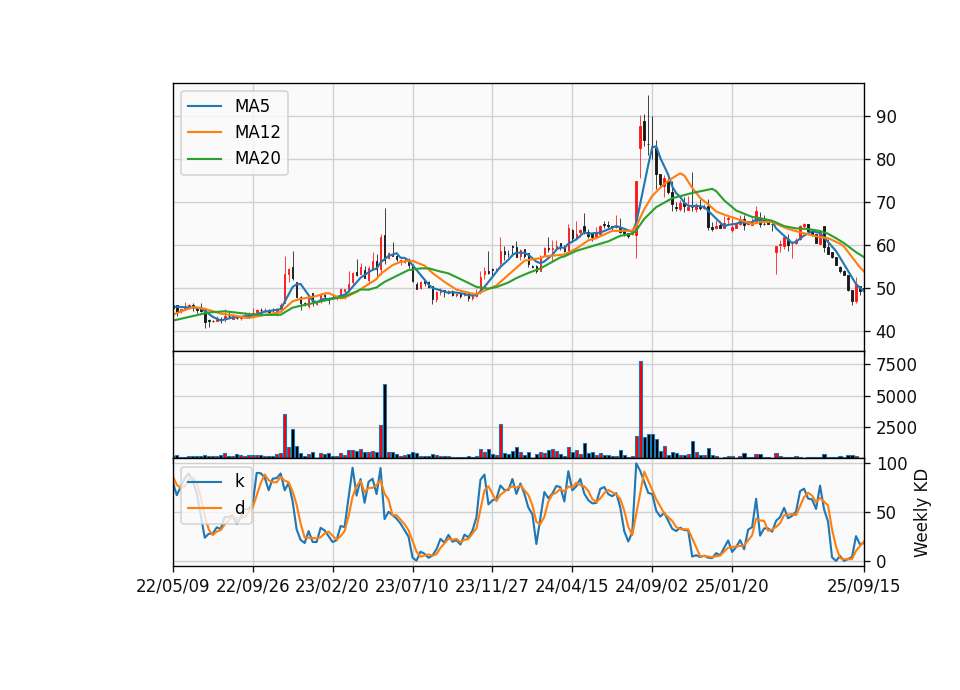Click the volume axis label 5000

tap(896, 397)
